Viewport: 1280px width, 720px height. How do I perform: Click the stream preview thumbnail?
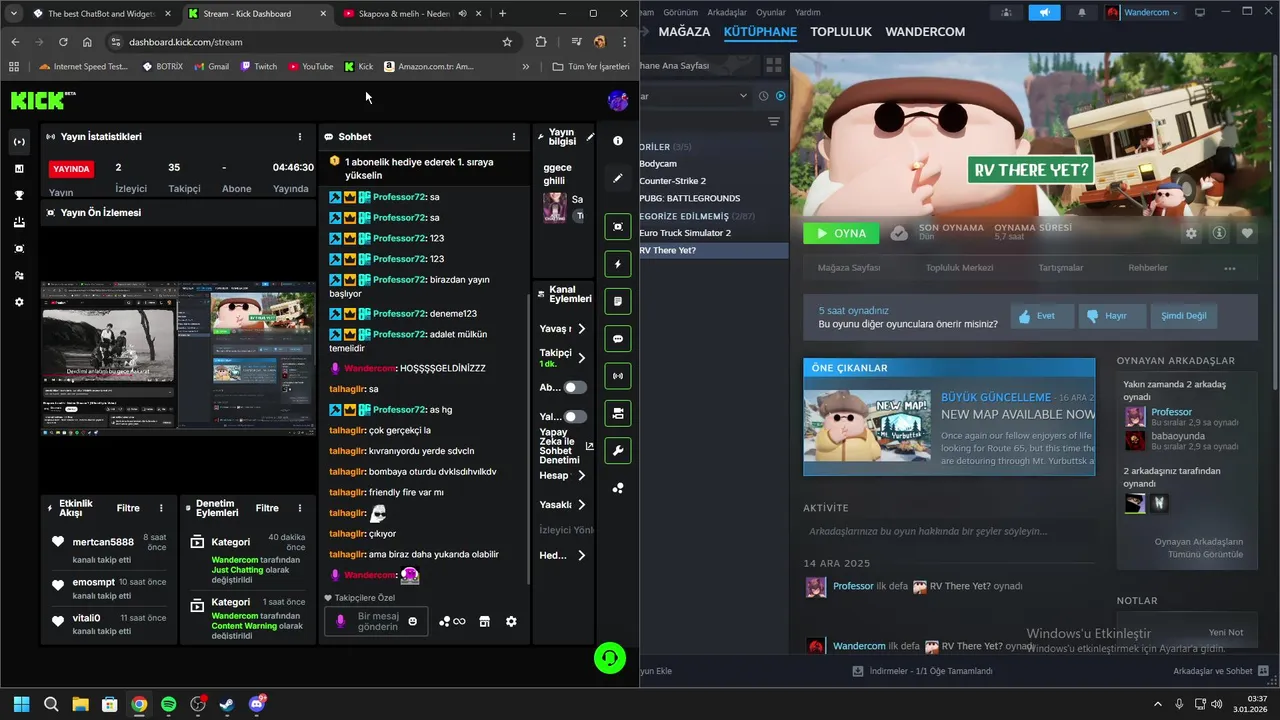point(178,357)
